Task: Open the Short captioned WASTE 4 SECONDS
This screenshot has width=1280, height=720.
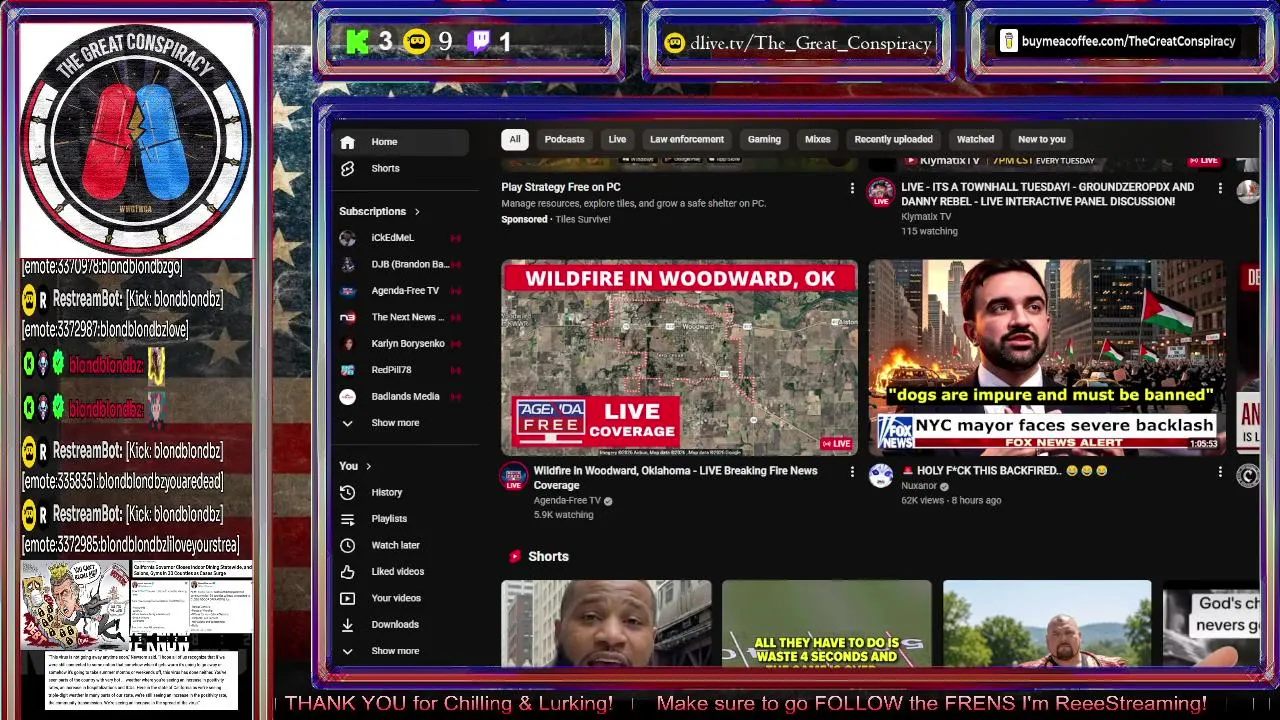Action: pos(826,624)
